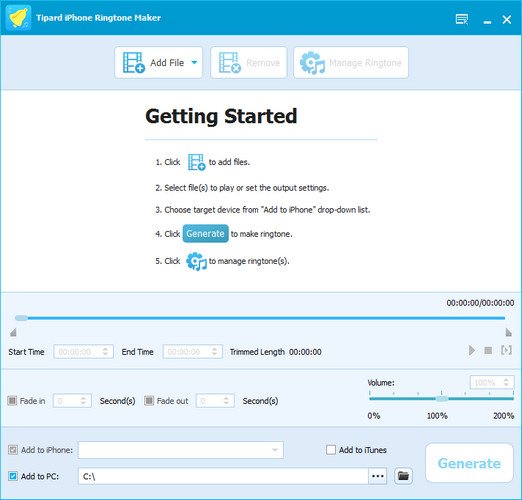This screenshot has height=500, width=522.
Task: Open the Manage Ringtone gear icon
Action: 312,63
